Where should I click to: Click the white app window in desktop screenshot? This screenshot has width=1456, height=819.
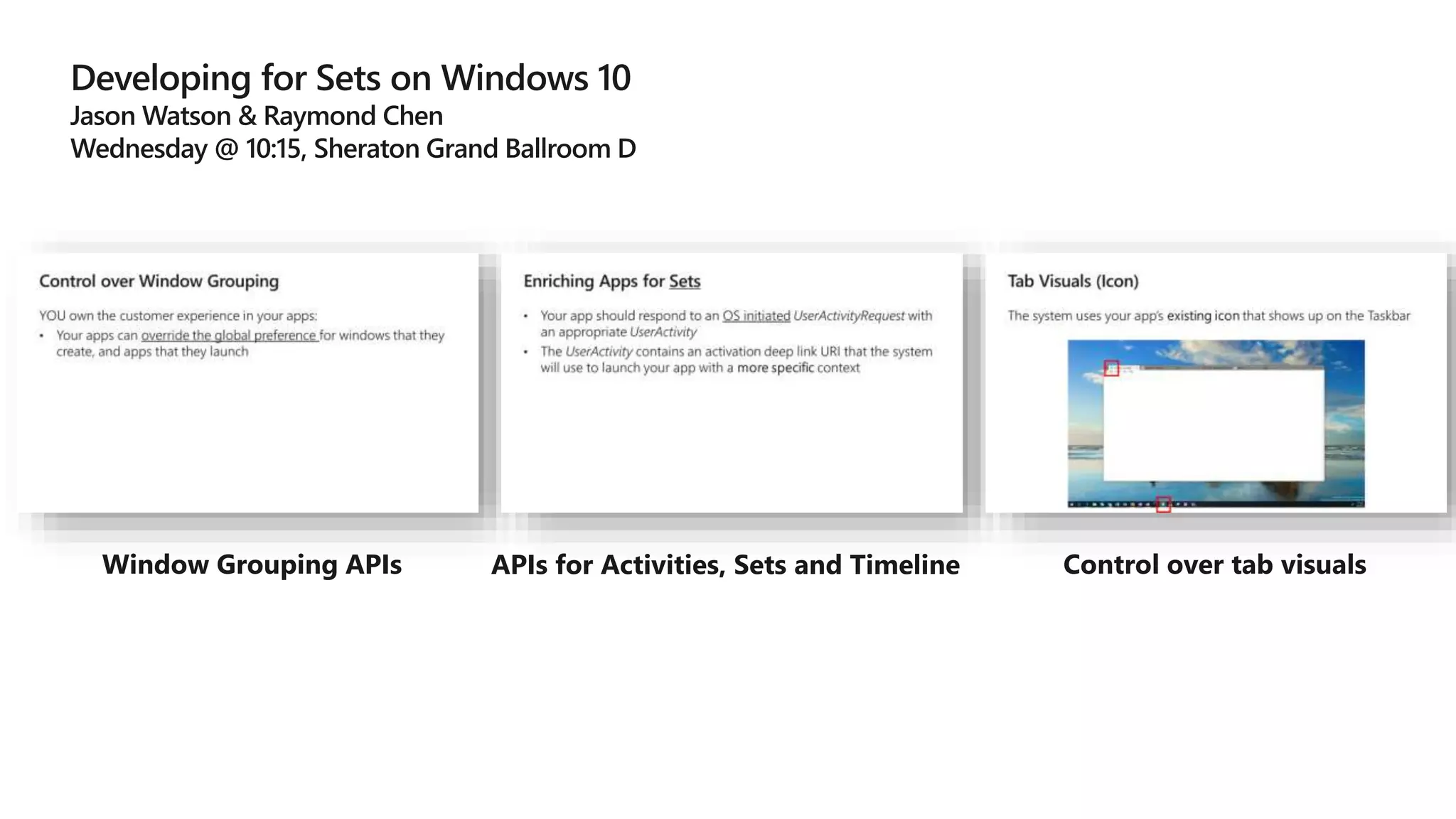point(1214,427)
